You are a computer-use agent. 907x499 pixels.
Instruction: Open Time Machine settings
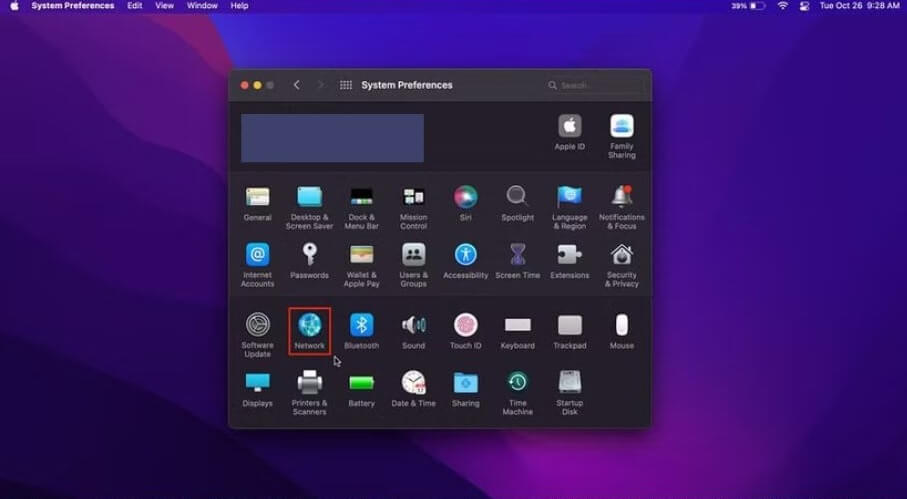point(517,383)
